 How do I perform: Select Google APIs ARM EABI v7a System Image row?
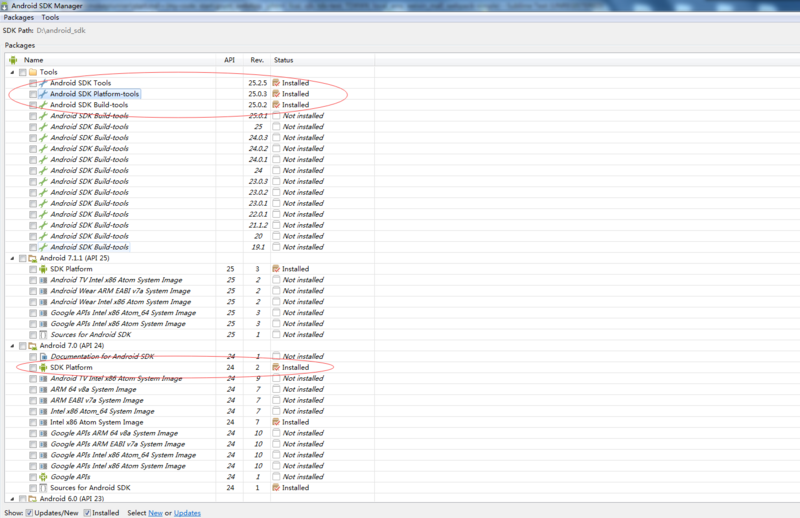point(190,444)
